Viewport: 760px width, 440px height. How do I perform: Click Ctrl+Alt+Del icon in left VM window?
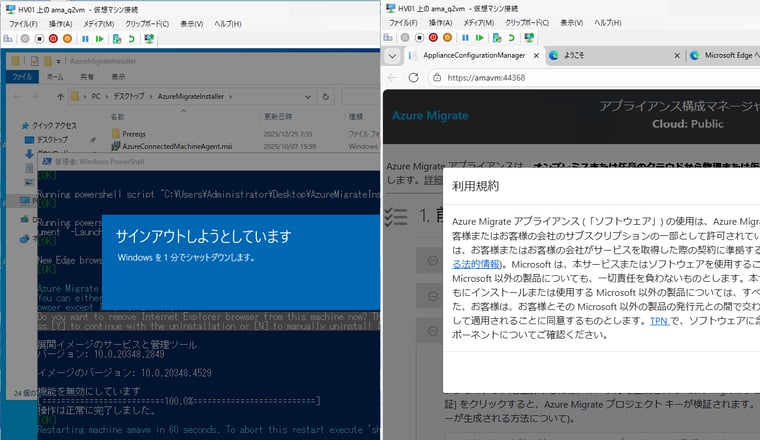8,39
